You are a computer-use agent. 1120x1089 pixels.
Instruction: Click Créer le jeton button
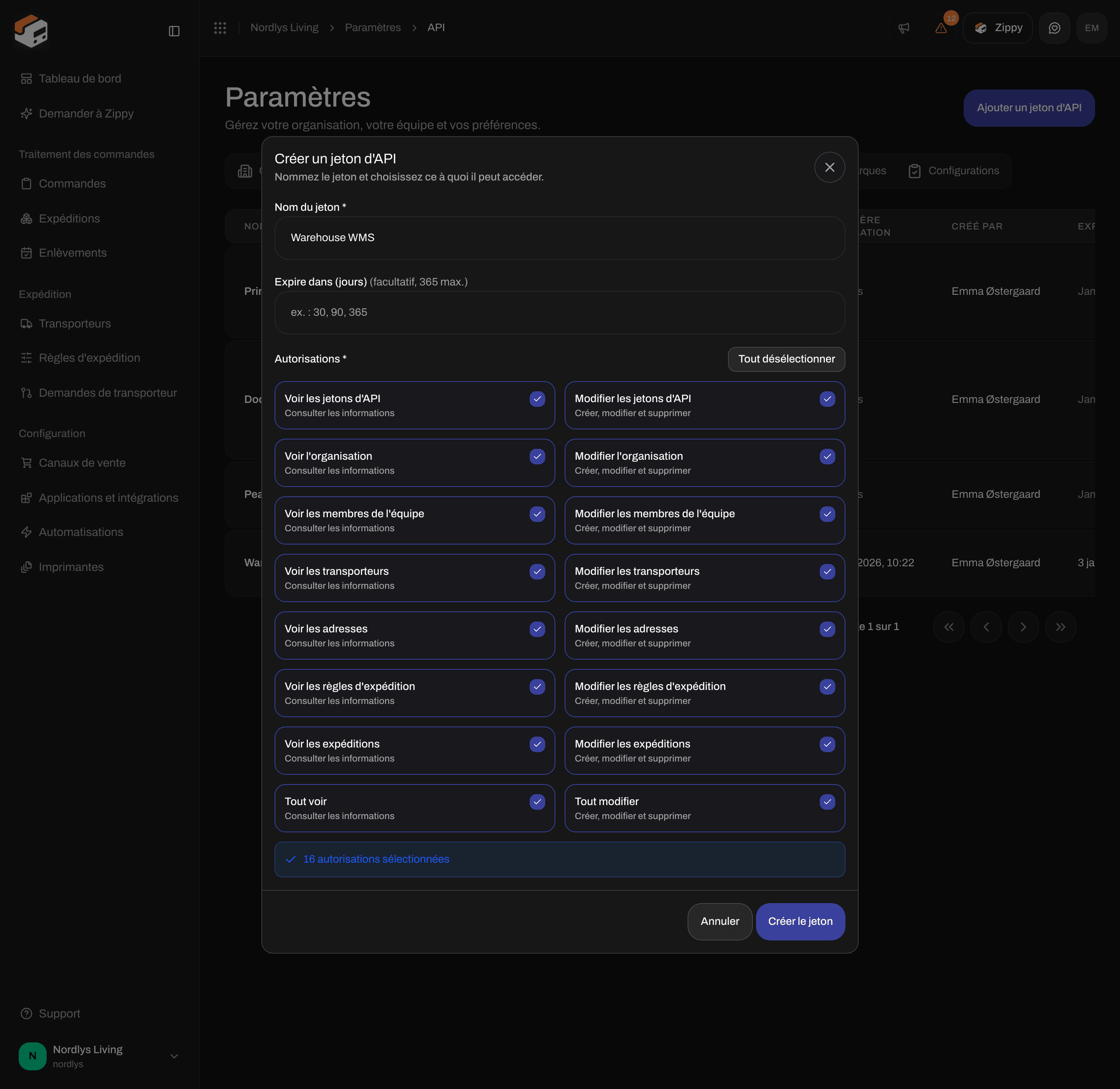800,921
